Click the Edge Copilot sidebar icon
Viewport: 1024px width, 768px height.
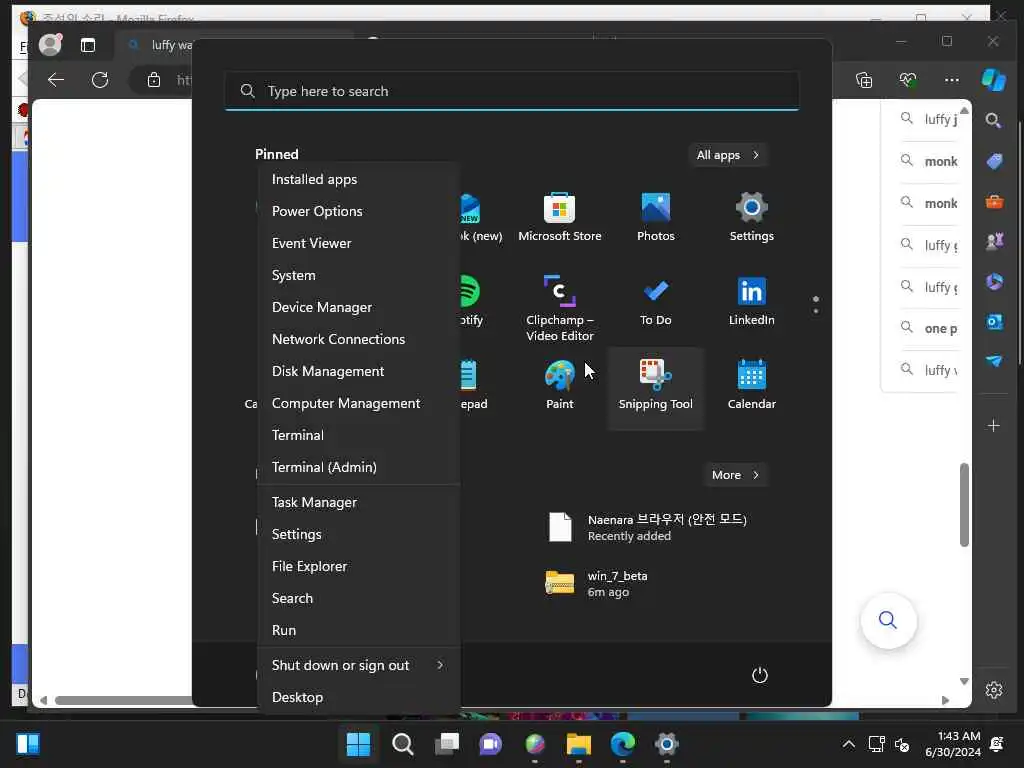coord(993,80)
